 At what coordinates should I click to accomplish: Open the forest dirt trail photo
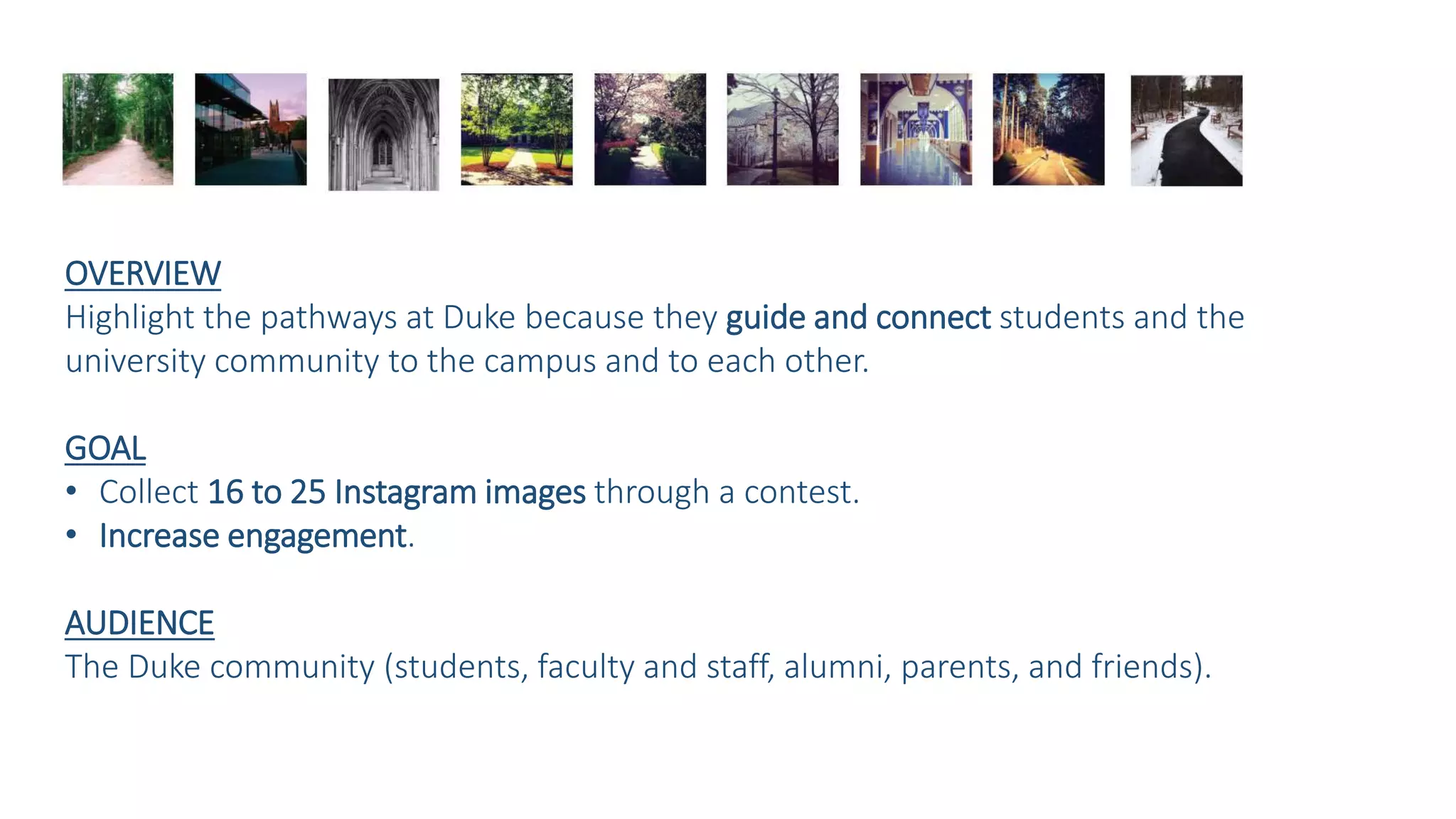[118, 129]
